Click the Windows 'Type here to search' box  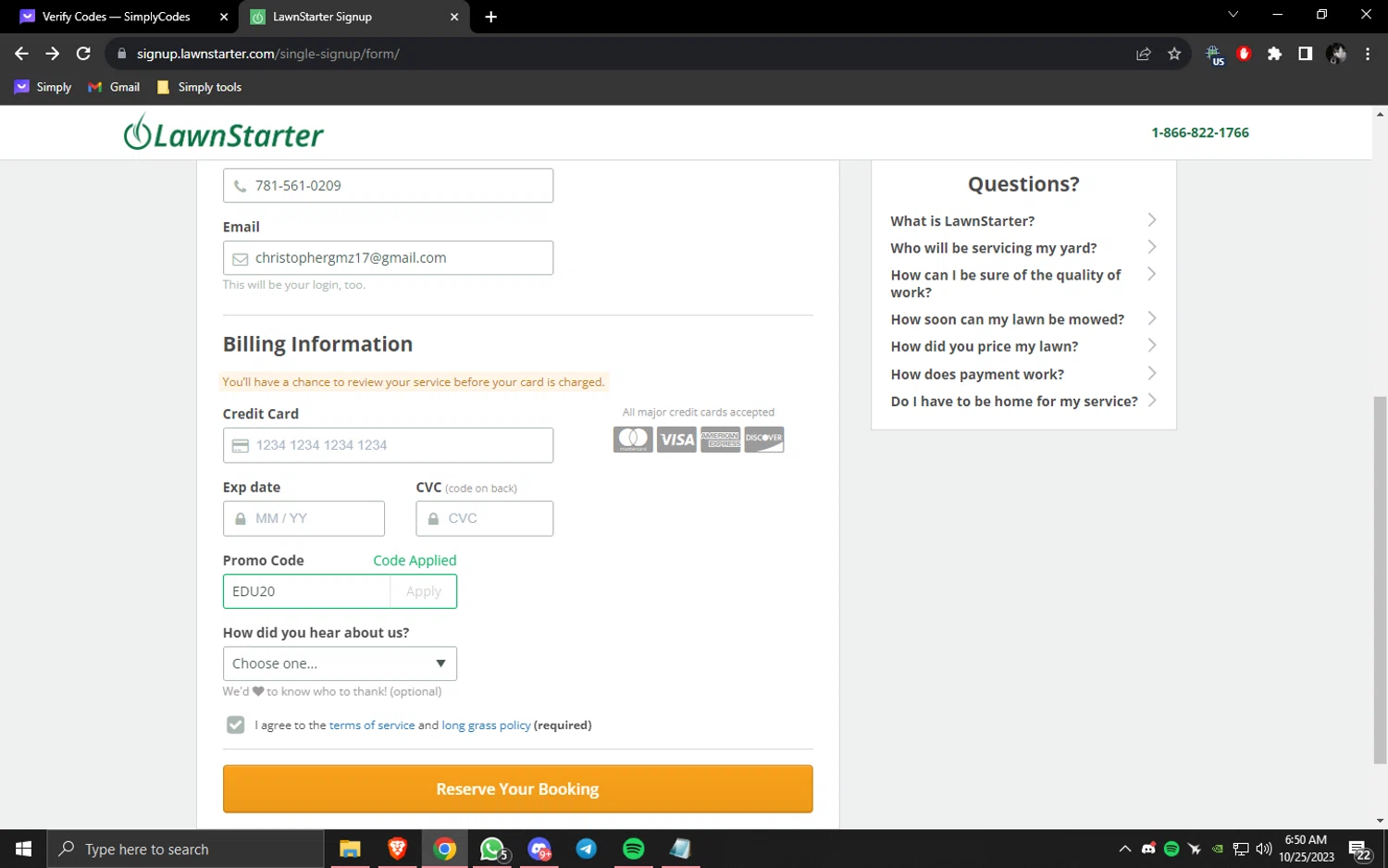[x=185, y=849]
